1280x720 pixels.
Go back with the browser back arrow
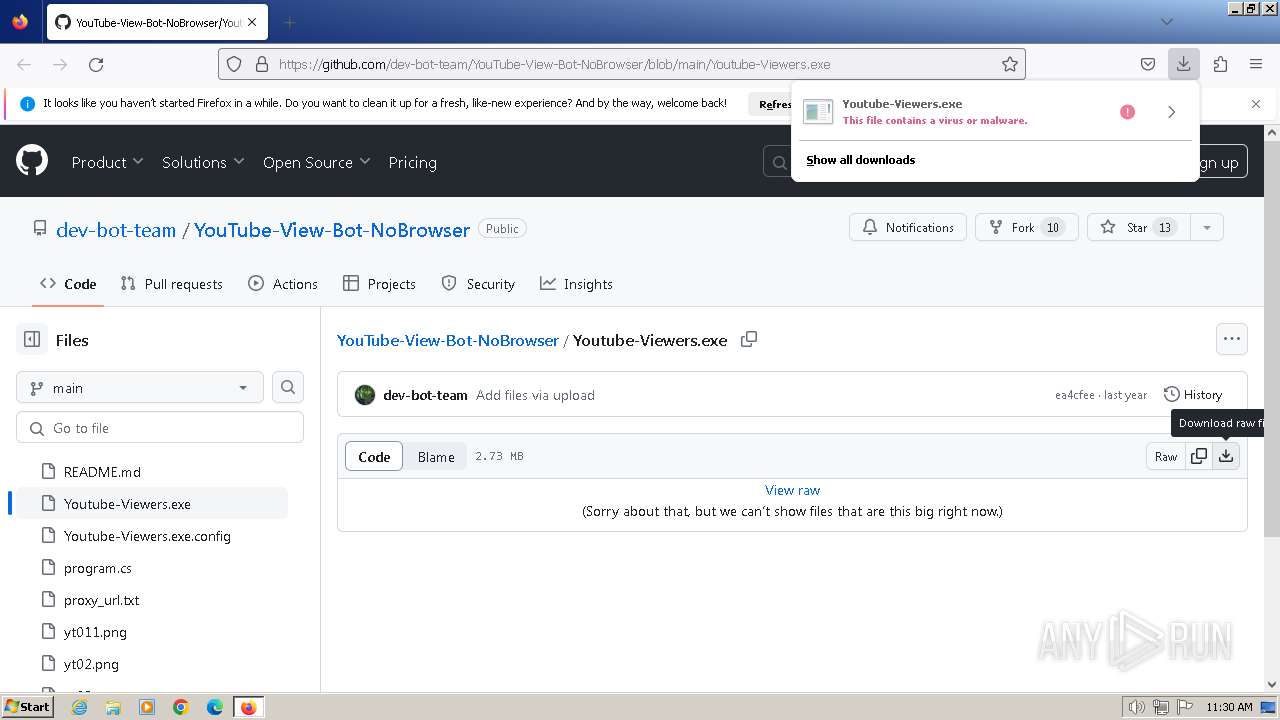coord(24,64)
